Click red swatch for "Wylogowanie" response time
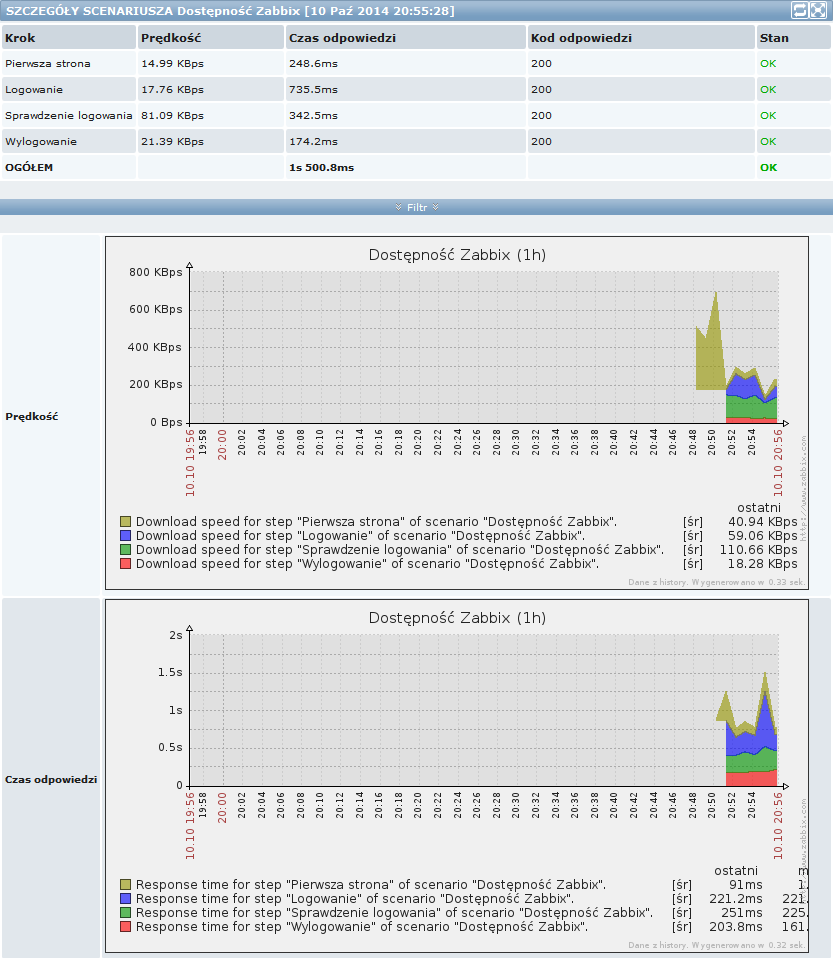833x958 pixels. coord(125,927)
